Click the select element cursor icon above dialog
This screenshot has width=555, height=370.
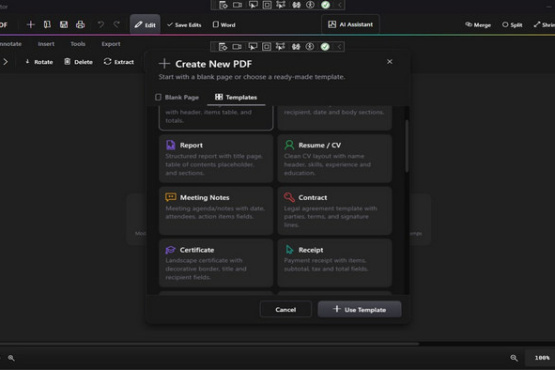click(x=253, y=46)
